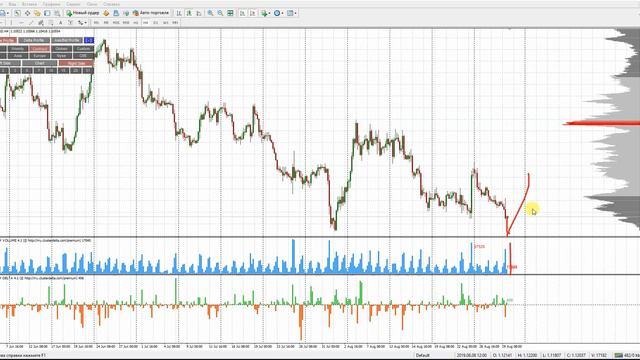
Task: Select the Custom profile button
Action: coord(84,49)
